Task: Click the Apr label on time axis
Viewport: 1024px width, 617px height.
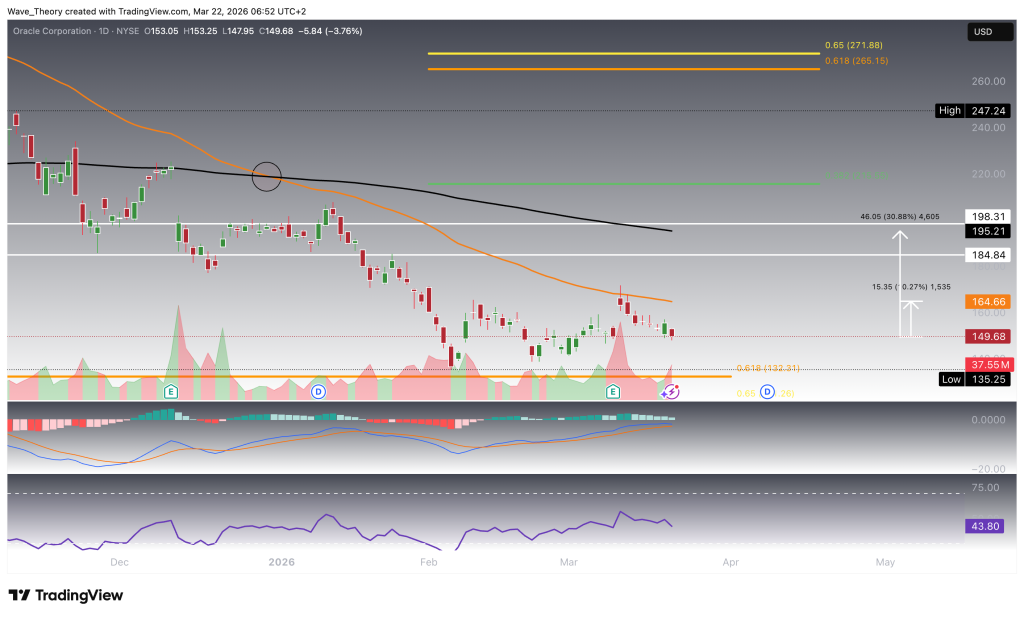Action: (x=731, y=562)
